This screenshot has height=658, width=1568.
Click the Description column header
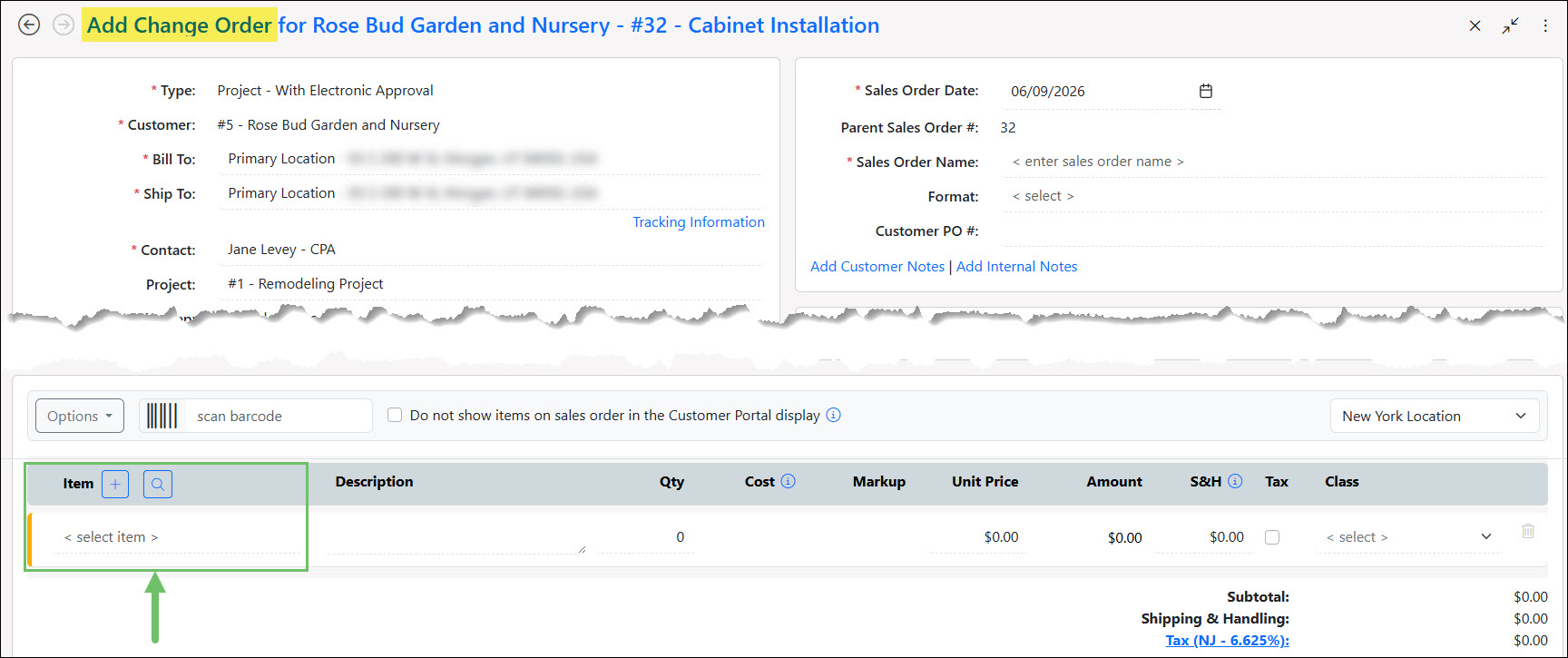374,482
